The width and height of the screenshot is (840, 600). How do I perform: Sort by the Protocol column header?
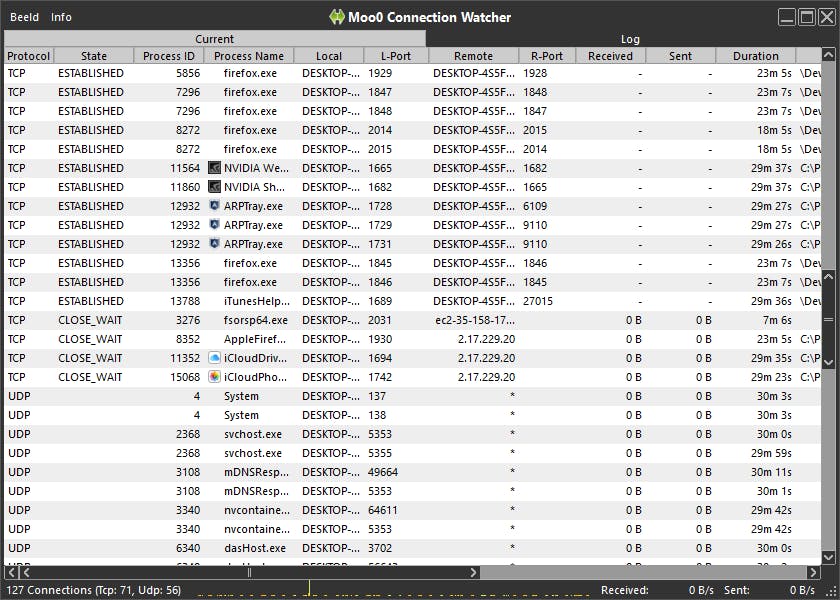[29, 56]
